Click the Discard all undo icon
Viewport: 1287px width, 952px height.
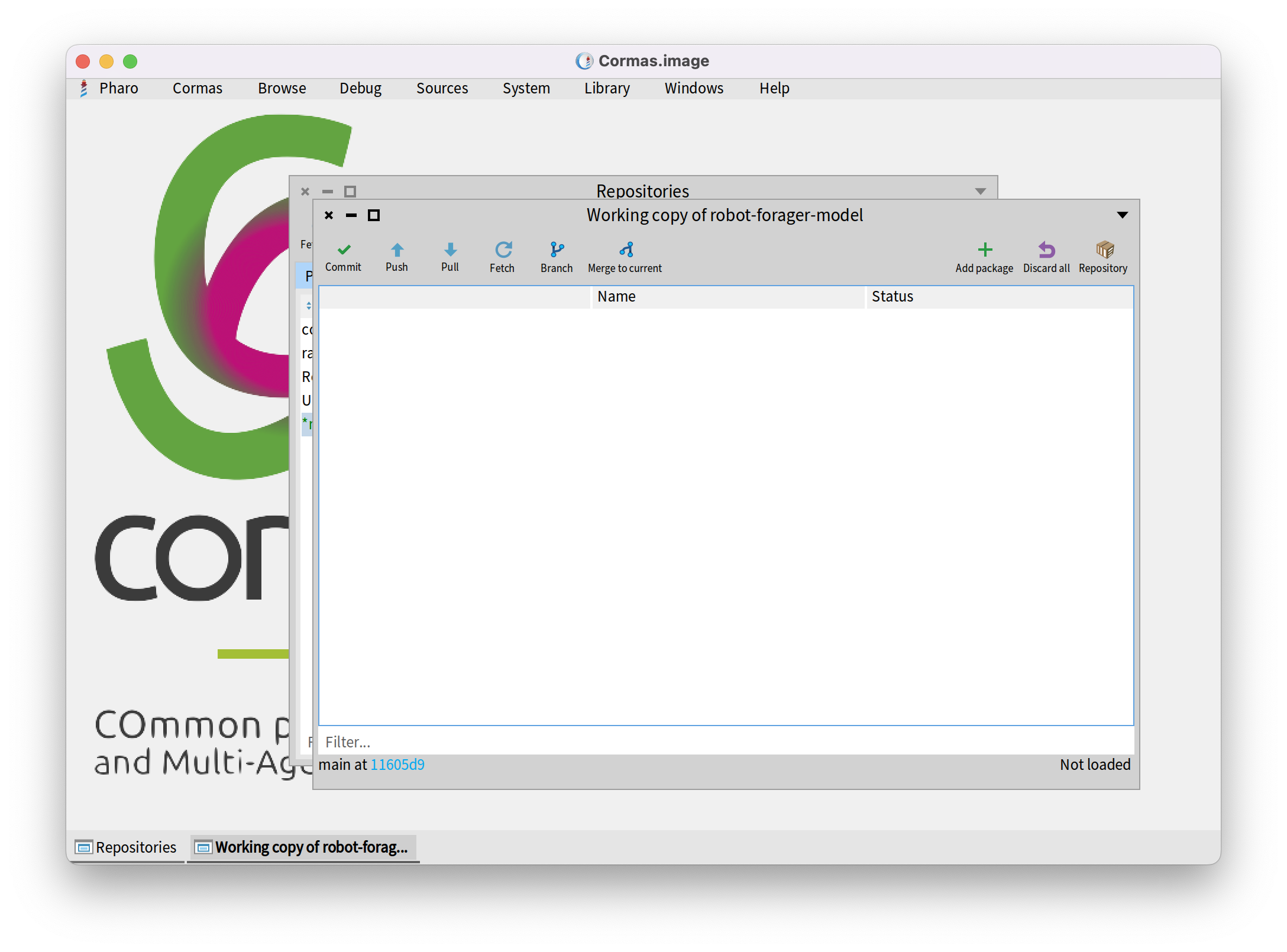1046,250
